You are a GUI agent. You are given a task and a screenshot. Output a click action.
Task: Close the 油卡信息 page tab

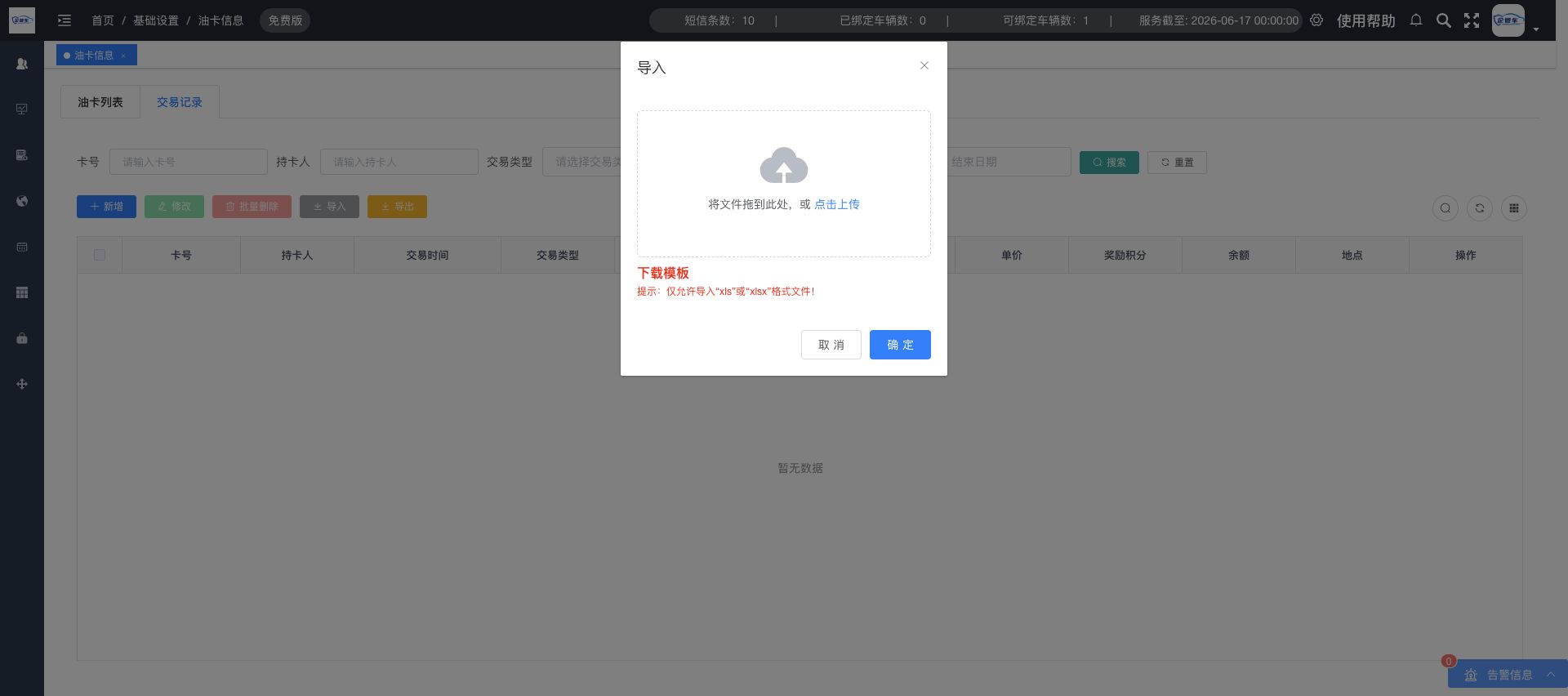pyautogui.click(x=123, y=56)
